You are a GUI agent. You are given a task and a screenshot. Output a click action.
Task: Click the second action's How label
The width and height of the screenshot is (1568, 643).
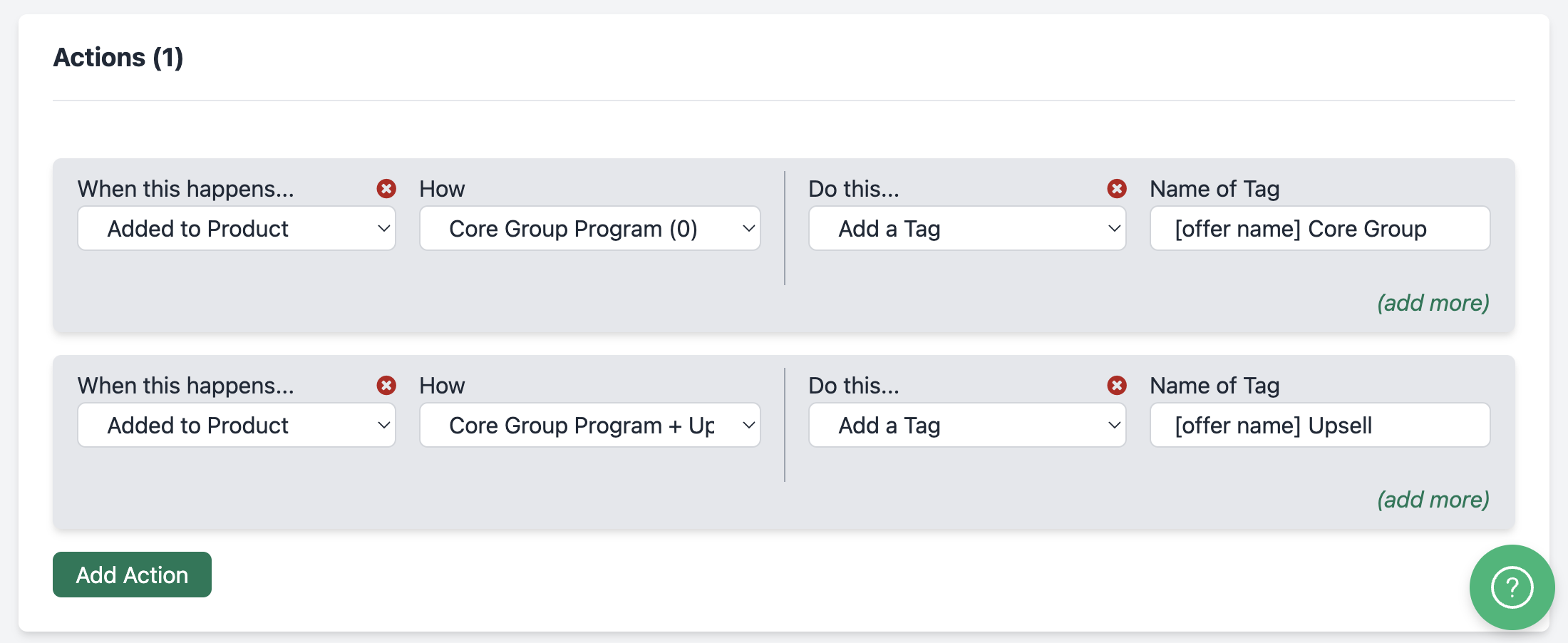442,386
